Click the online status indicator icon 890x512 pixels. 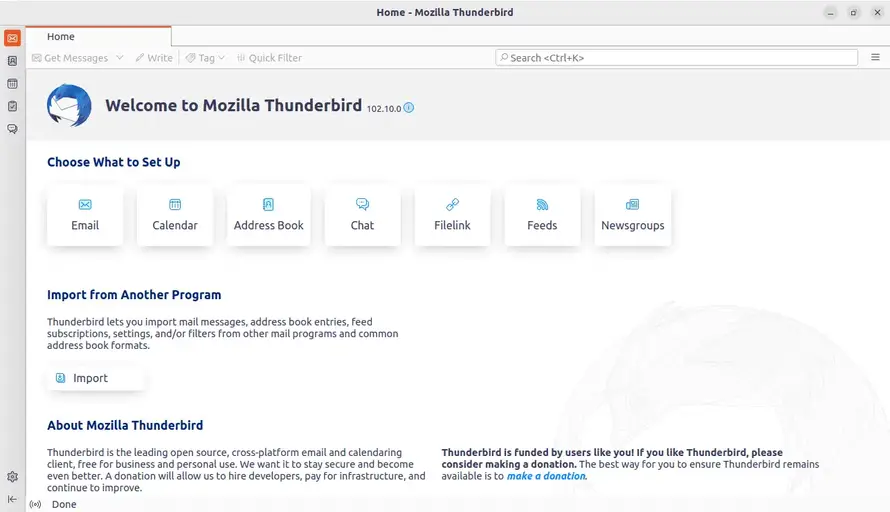pos(35,504)
